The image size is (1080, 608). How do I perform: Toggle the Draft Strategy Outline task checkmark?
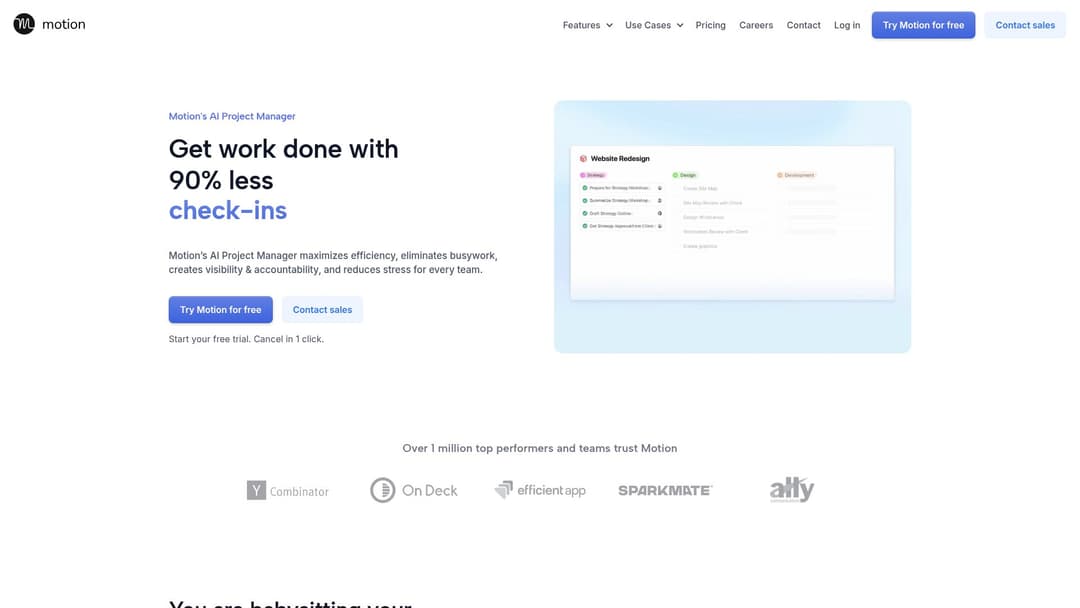[585, 213]
